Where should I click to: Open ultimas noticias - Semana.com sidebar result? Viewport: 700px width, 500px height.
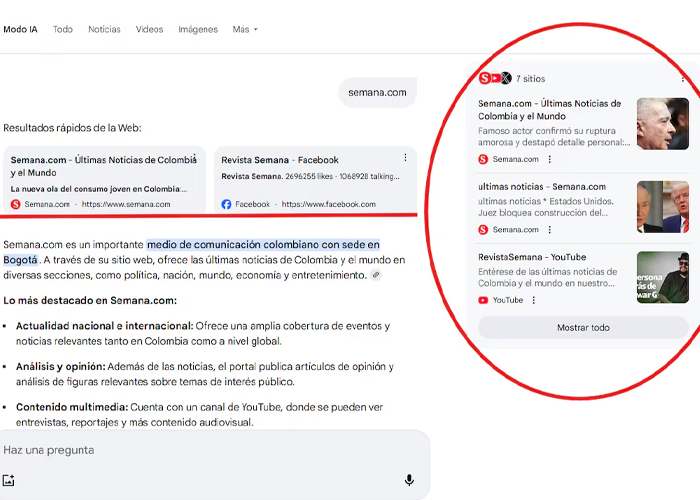(542, 187)
